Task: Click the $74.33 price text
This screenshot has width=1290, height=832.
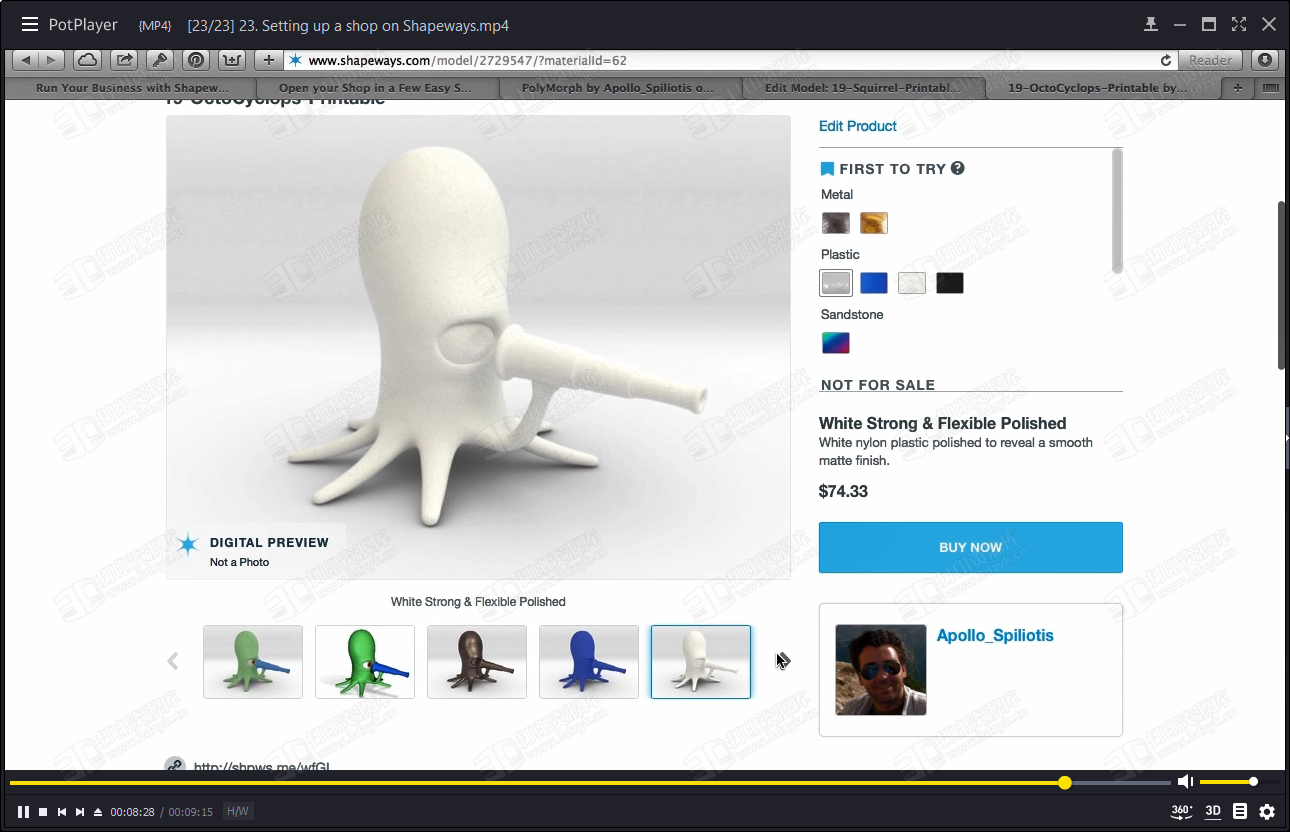Action: tap(843, 491)
